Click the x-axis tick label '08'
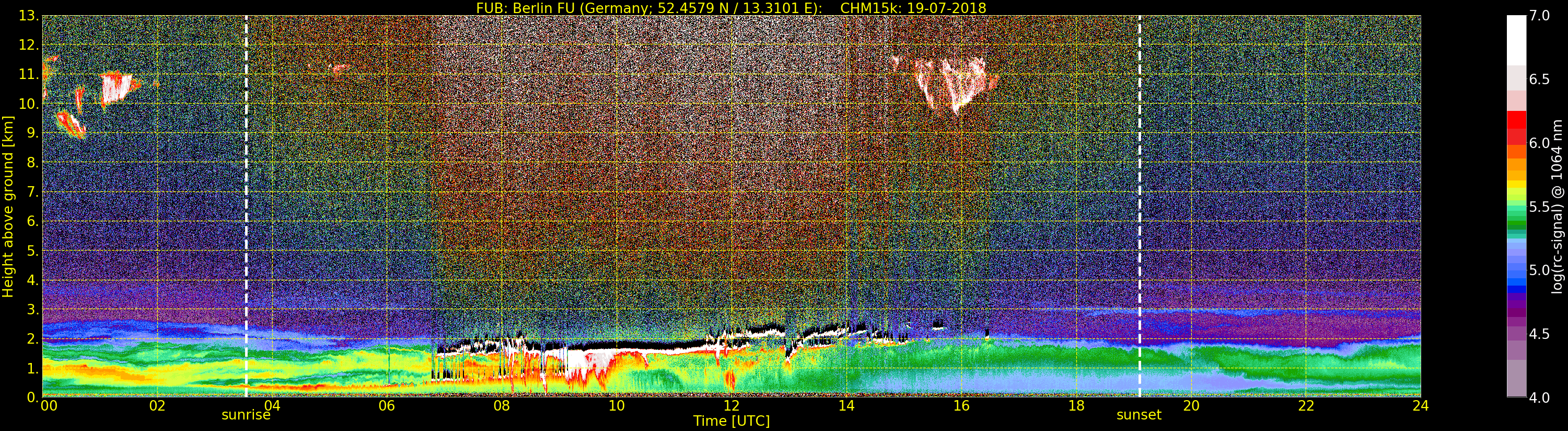Screen dimensions: 1568x431 click(x=502, y=406)
